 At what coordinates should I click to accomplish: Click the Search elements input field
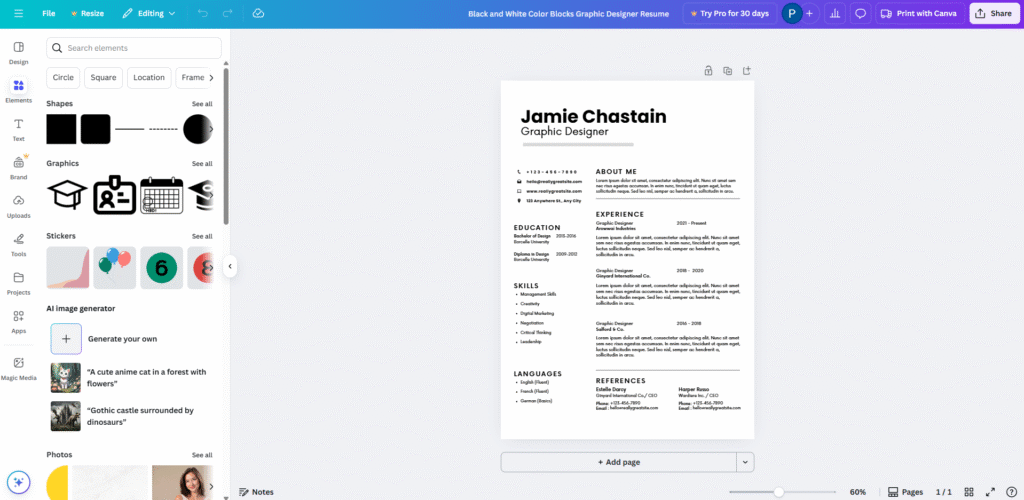[134, 48]
